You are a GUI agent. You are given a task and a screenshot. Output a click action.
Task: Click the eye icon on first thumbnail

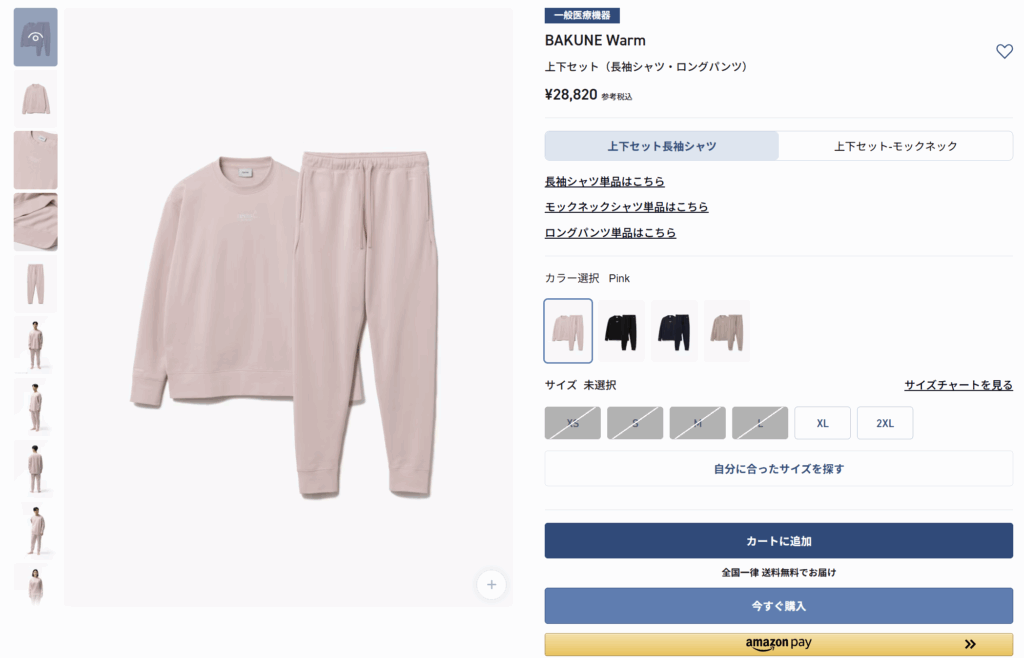coord(35,37)
